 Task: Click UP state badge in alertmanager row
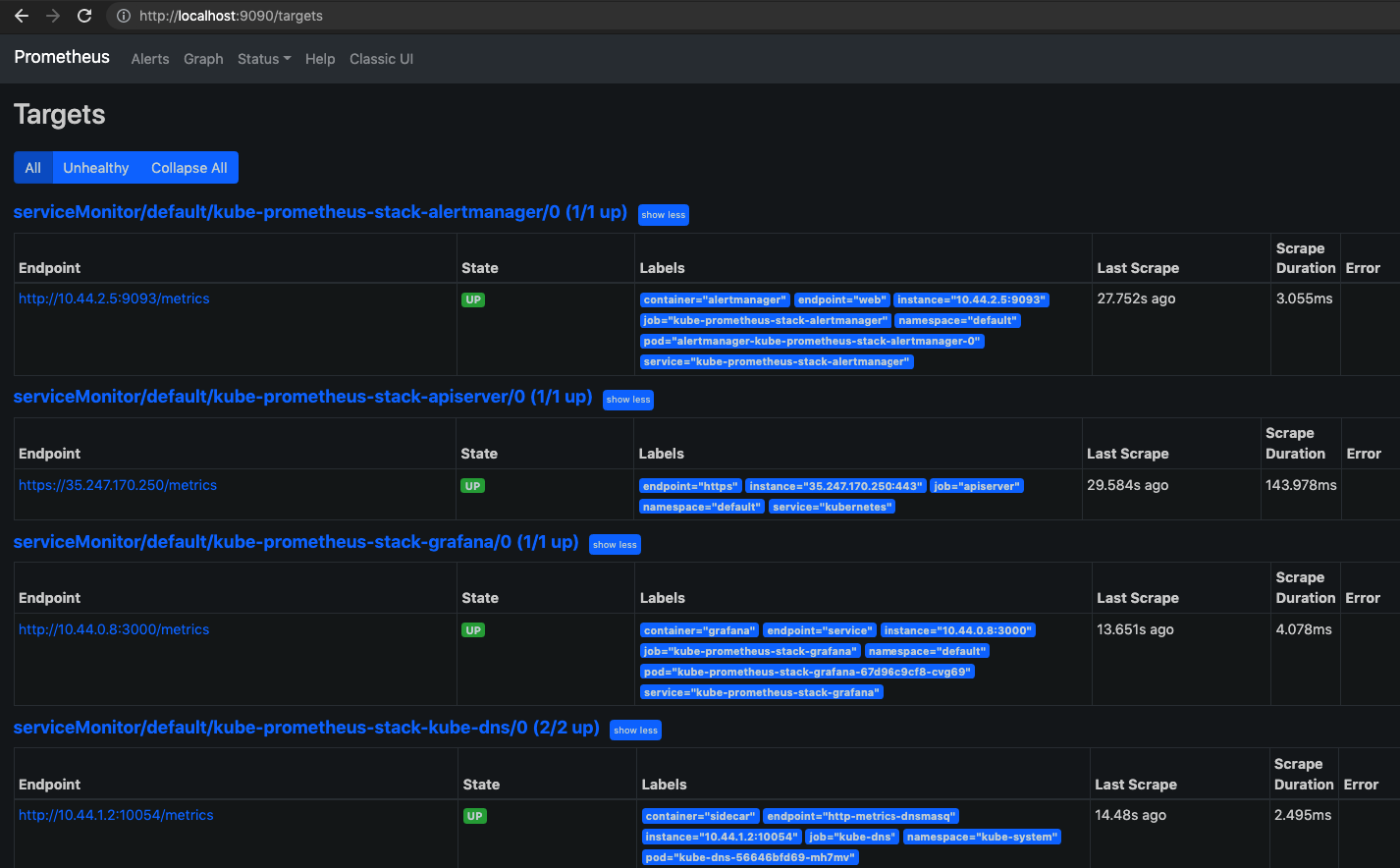[x=473, y=300]
